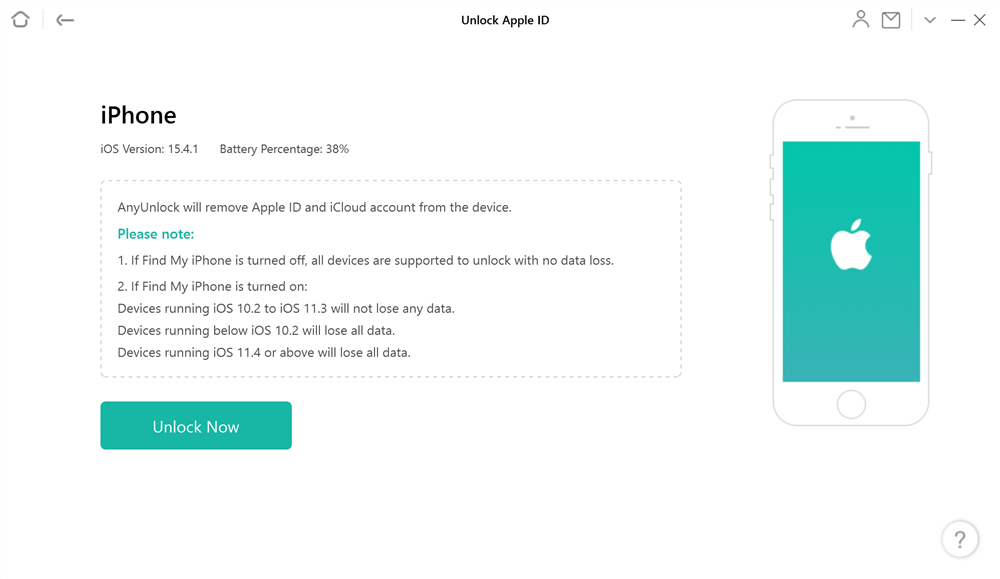Image resolution: width=1000 pixels, height=579 pixels.
Task: Click the AnyUnlock will remove Apple ID text
Action: click(x=314, y=207)
